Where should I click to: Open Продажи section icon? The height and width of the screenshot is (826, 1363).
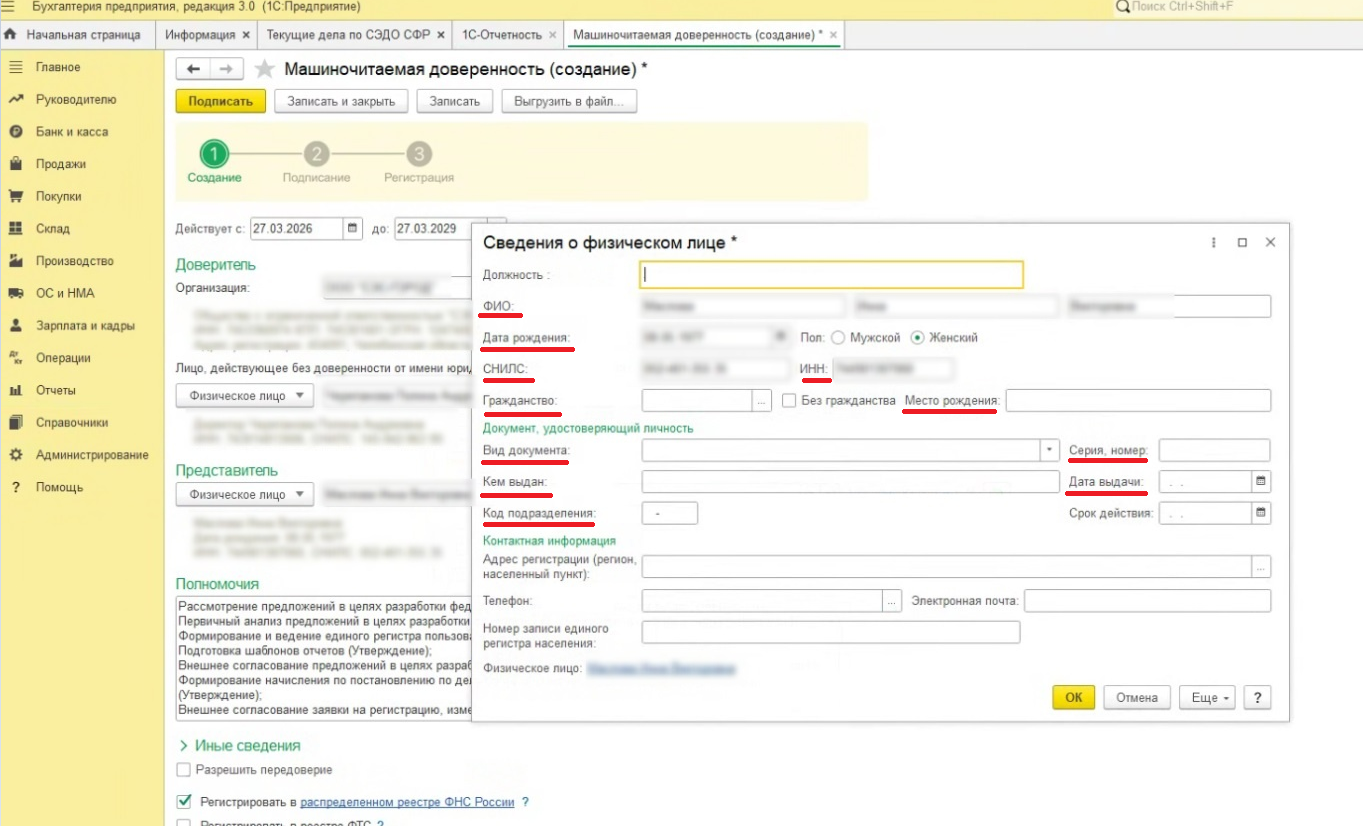click(x=16, y=164)
